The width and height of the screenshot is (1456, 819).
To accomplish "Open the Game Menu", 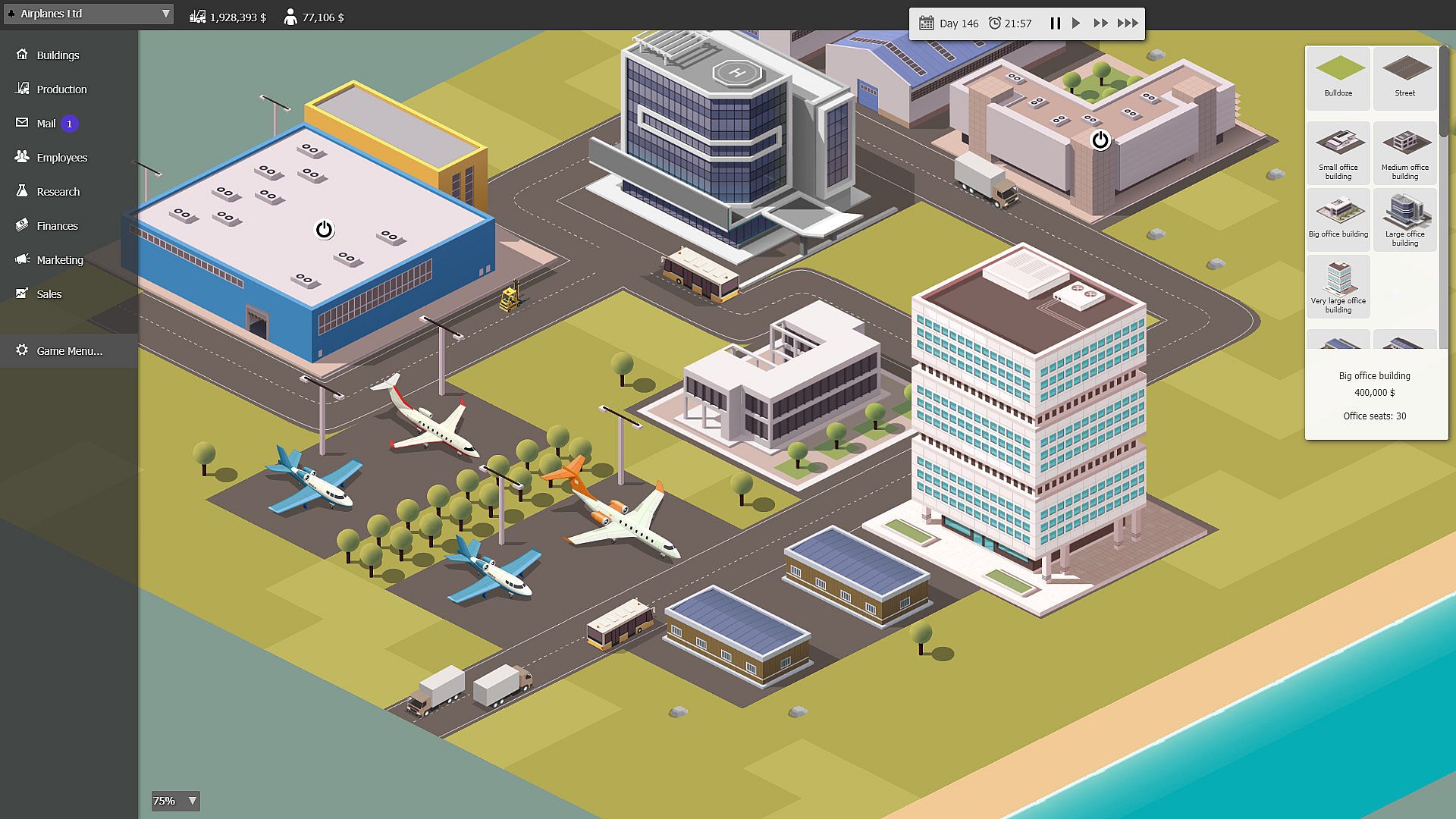I will point(68,351).
